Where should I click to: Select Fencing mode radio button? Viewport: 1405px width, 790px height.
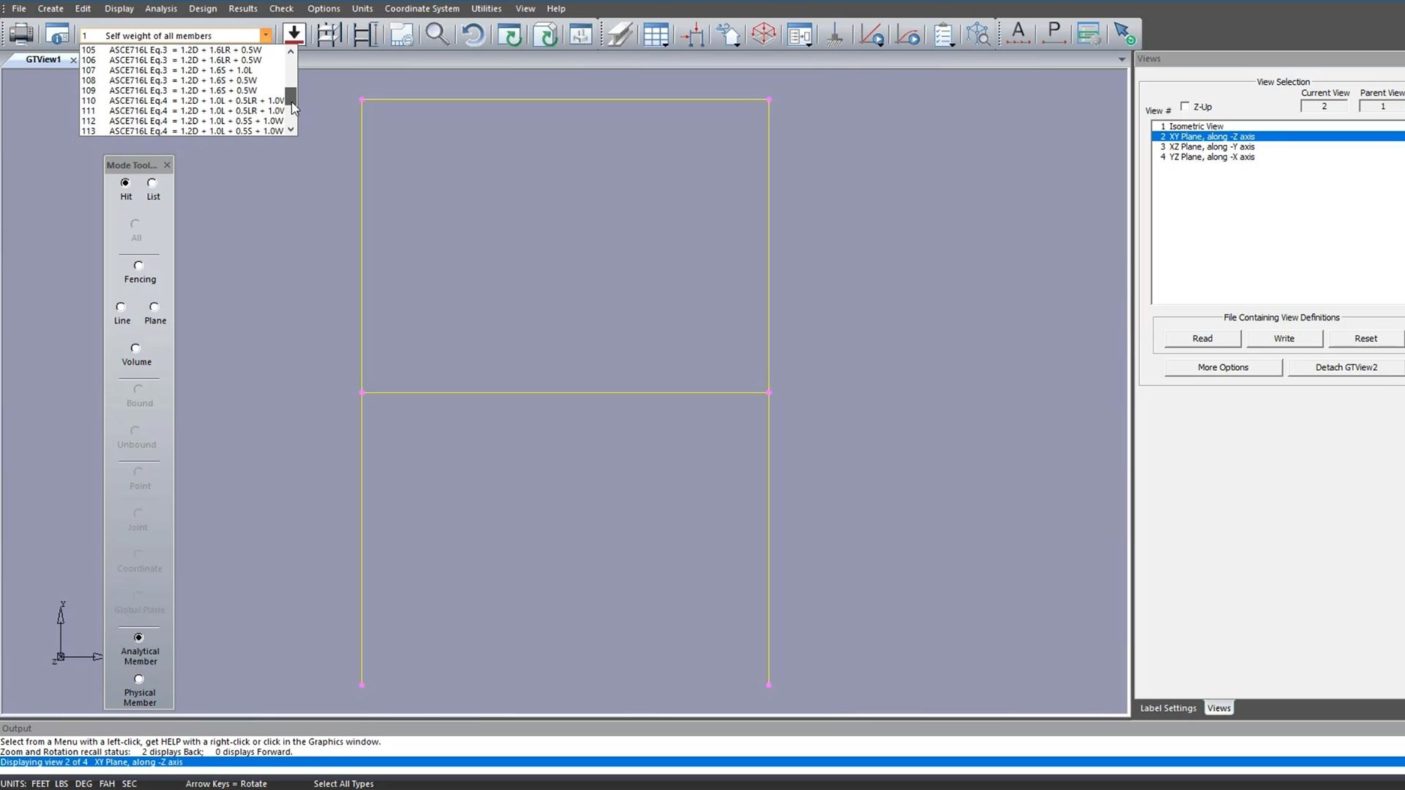[x=139, y=266]
